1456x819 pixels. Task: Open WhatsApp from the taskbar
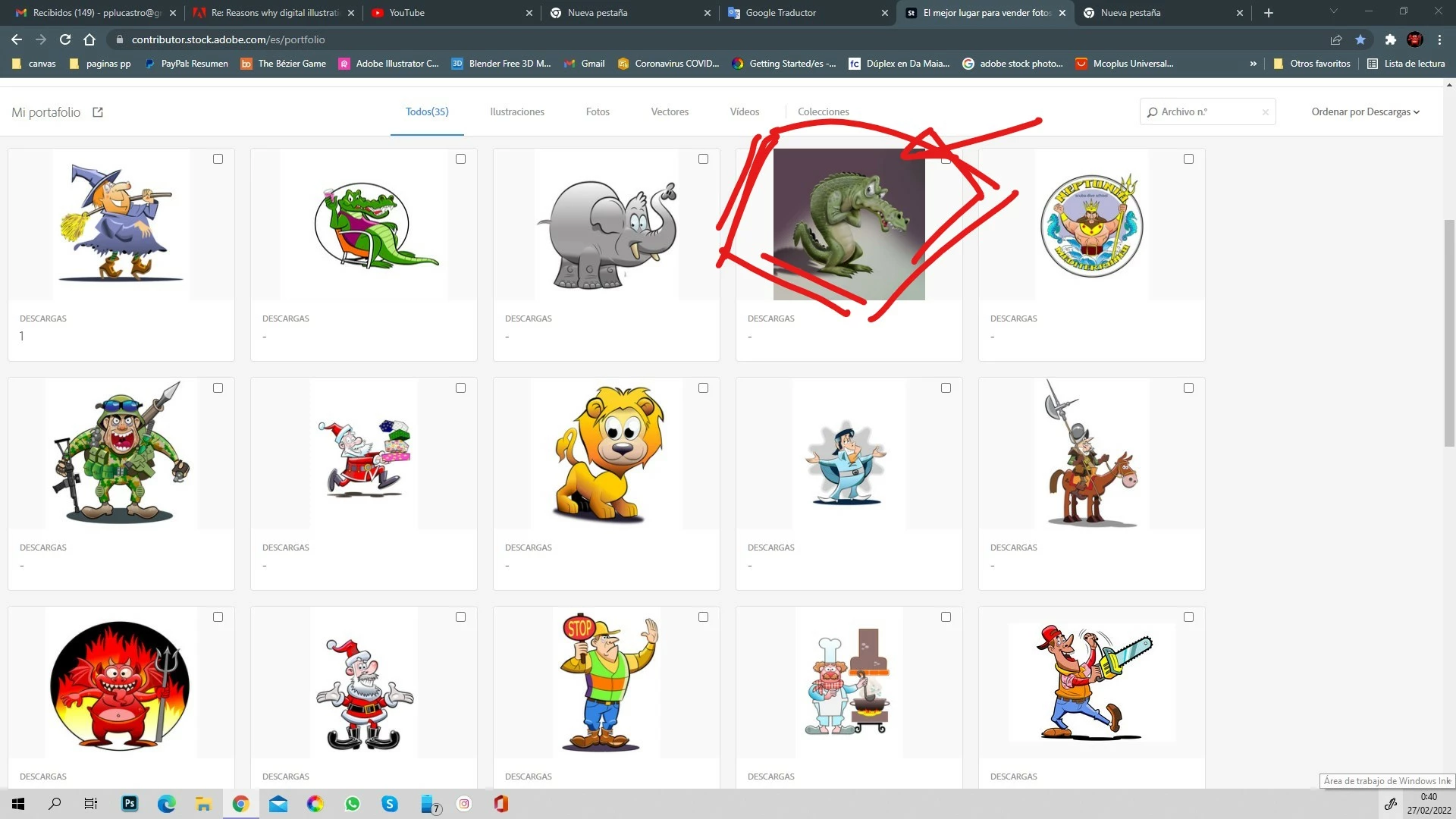tap(353, 804)
